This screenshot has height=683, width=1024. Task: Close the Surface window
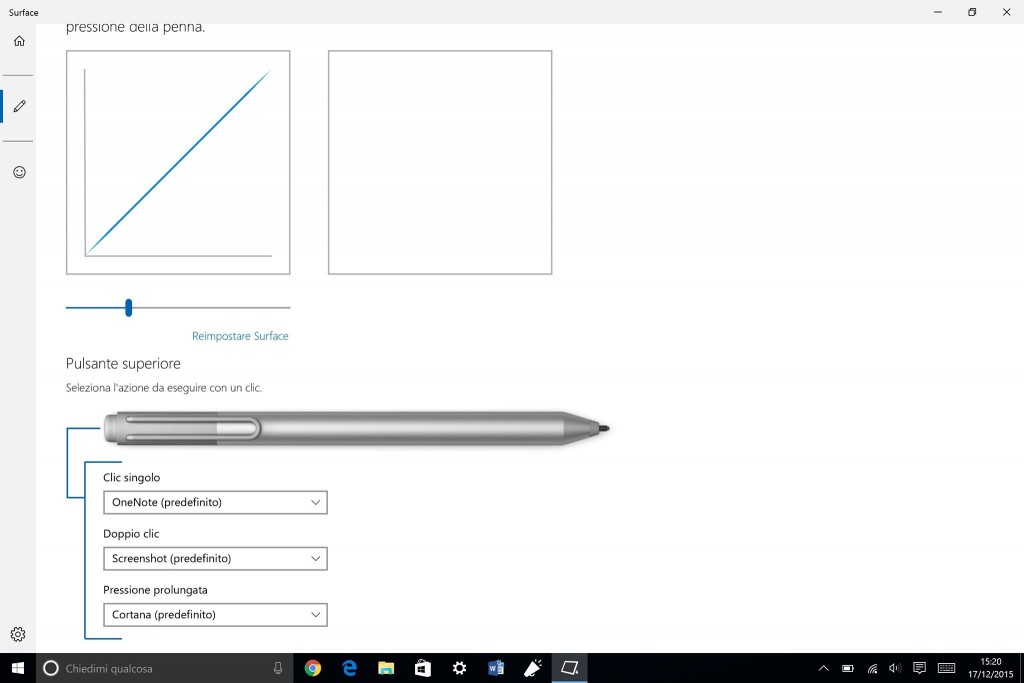(1006, 12)
